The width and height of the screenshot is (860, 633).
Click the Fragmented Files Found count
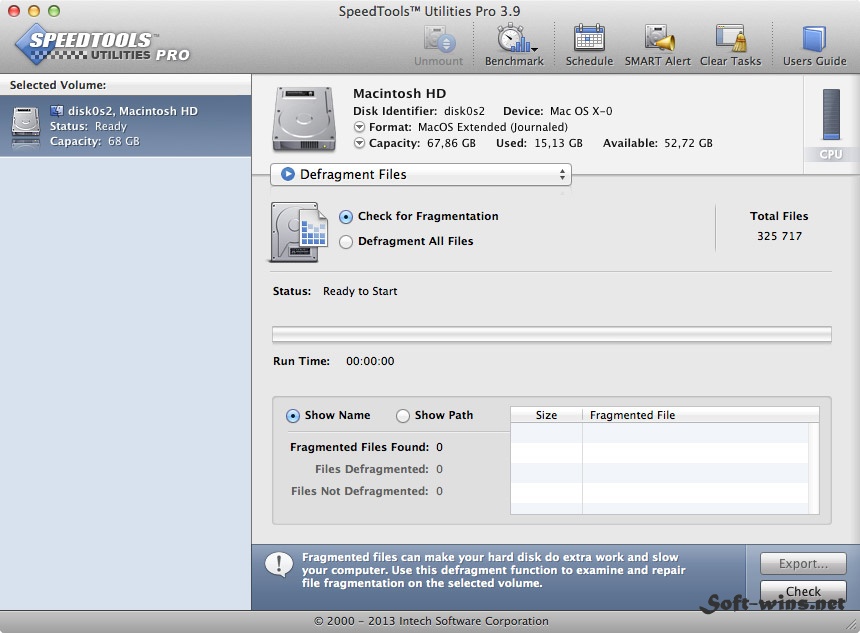(x=439, y=448)
